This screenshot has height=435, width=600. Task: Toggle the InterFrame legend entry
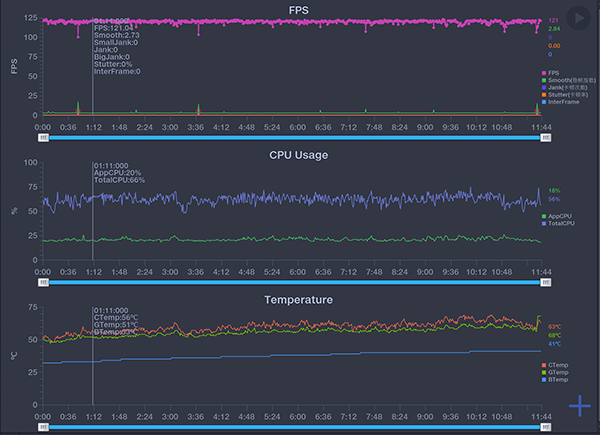point(560,101)
